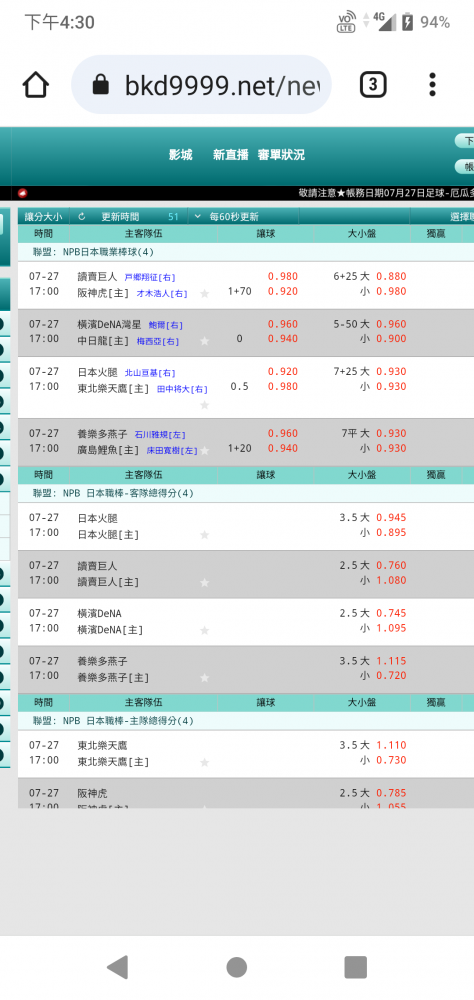Star the 日本火腿[主] away-total row
Image resolution: width=474 pixels, height=1000 pixels.
[x=204, y=534]
